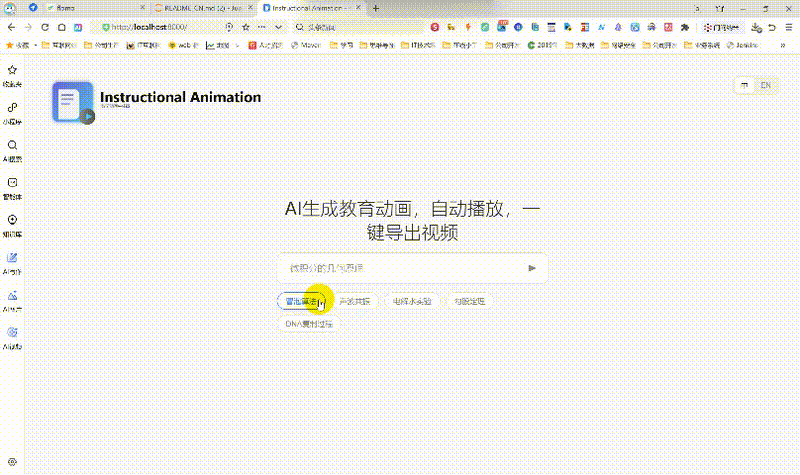
Task: Choose the second example topic chip
Action: [355, 301]
